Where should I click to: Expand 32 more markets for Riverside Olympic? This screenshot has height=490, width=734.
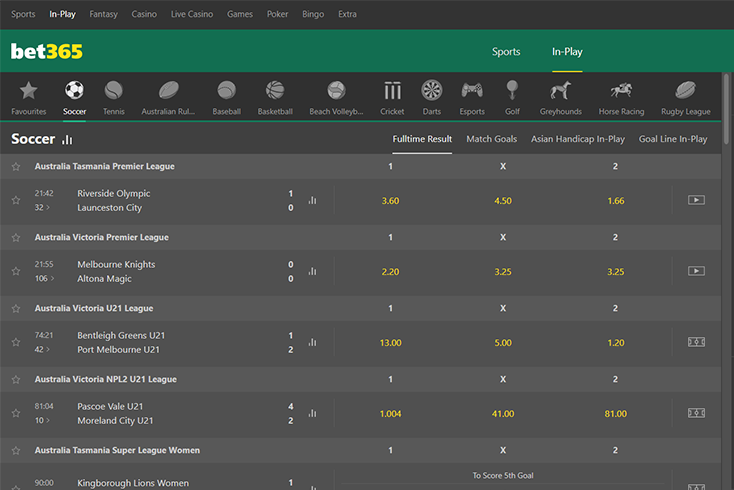point(42,207)
